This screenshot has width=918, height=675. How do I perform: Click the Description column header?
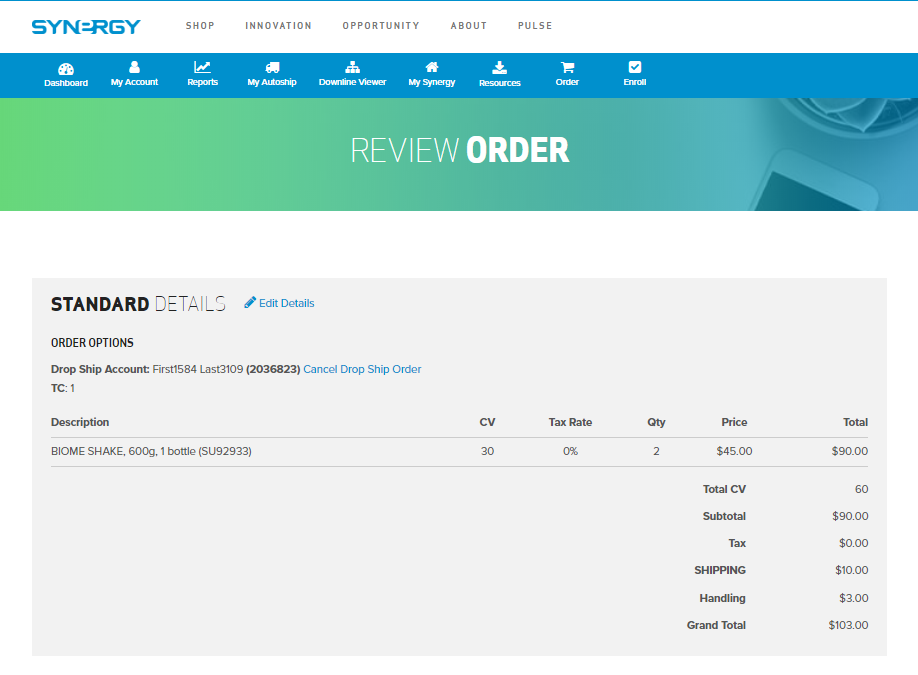pos(80,422)
